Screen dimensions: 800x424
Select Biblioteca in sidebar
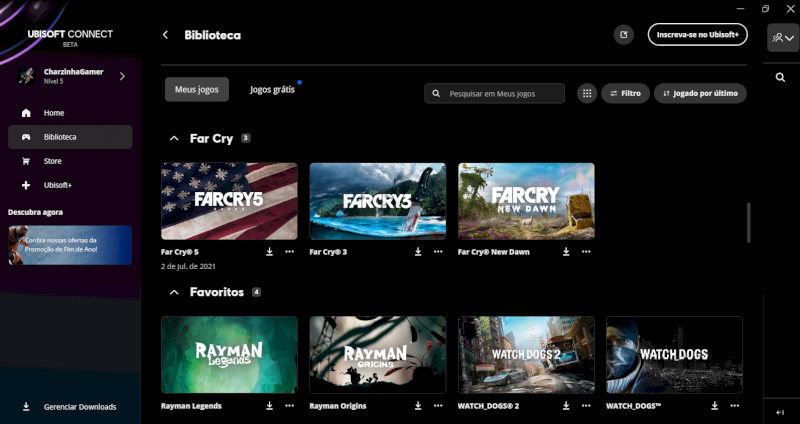pos(70,137)
